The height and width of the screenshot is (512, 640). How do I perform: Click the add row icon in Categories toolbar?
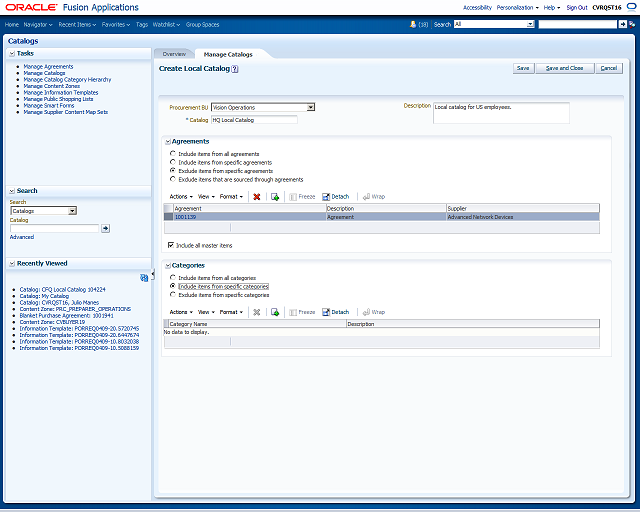pyautogui.click(x=275, y=312)
